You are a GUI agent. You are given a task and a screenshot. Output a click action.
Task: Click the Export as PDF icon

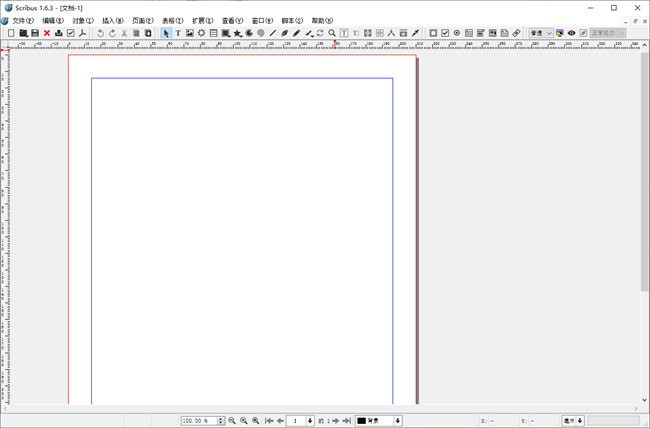[83, 33]
